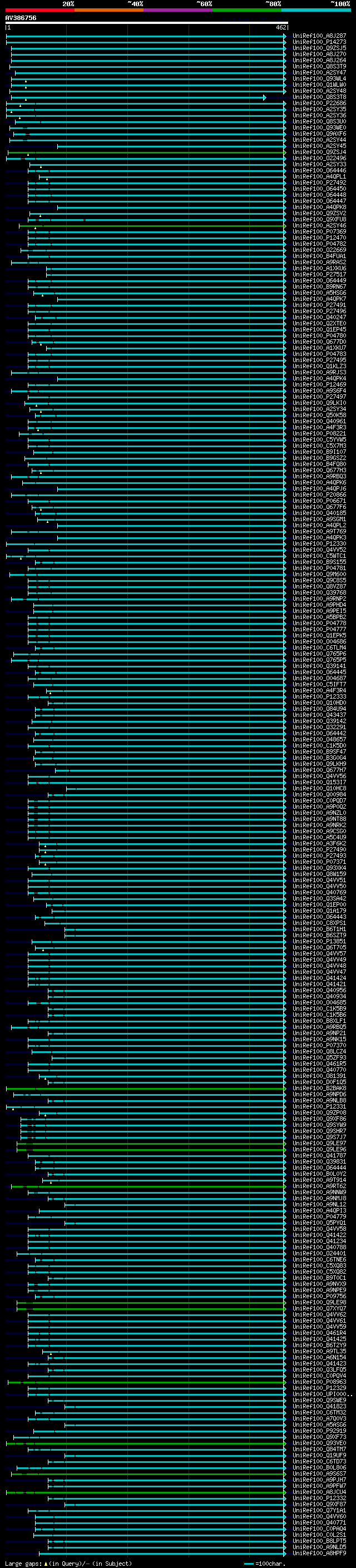Viewport: 356px width, 1568px height.
Task: Click hit label UniRef100_Q9AXF6
Action: point(319,134)
